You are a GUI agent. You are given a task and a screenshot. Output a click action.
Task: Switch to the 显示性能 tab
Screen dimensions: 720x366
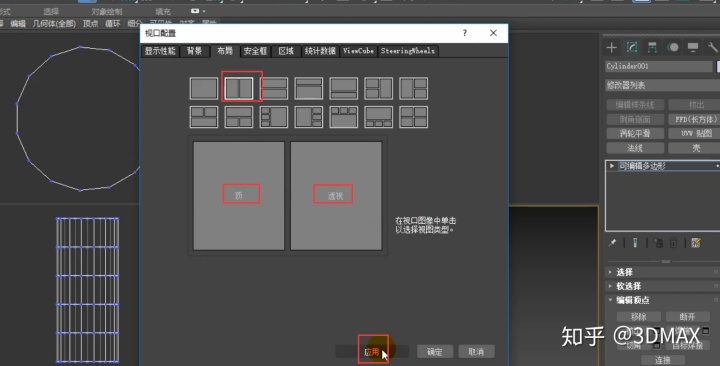coord(160,51)
